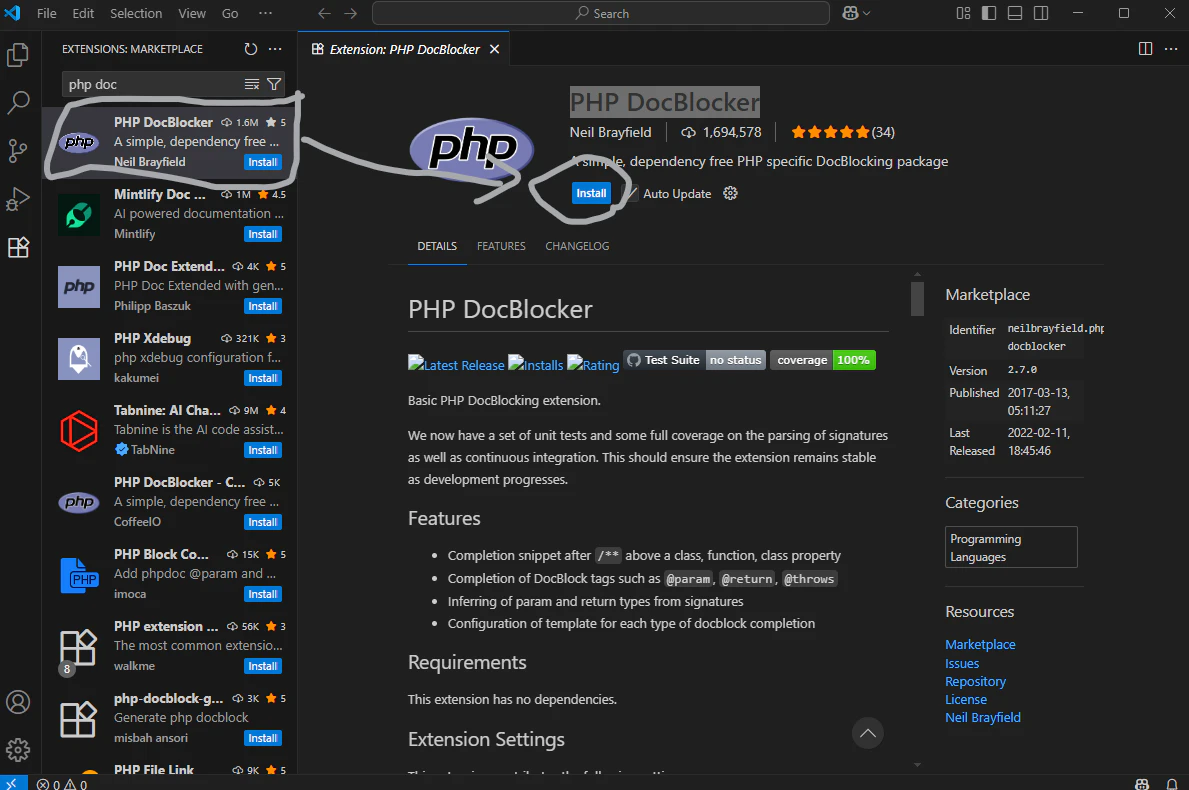Click the command center Search box

[x=601, y=13]
